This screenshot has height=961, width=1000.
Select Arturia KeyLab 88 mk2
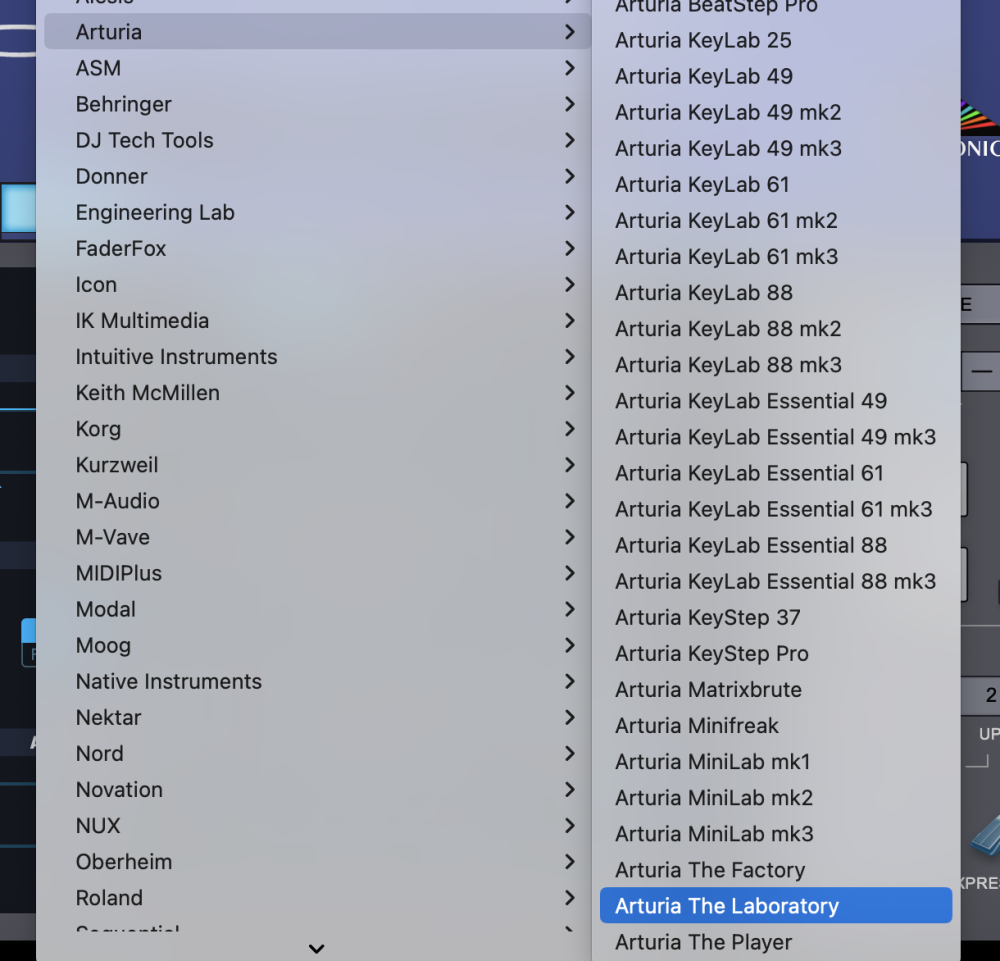coord(776,329)
